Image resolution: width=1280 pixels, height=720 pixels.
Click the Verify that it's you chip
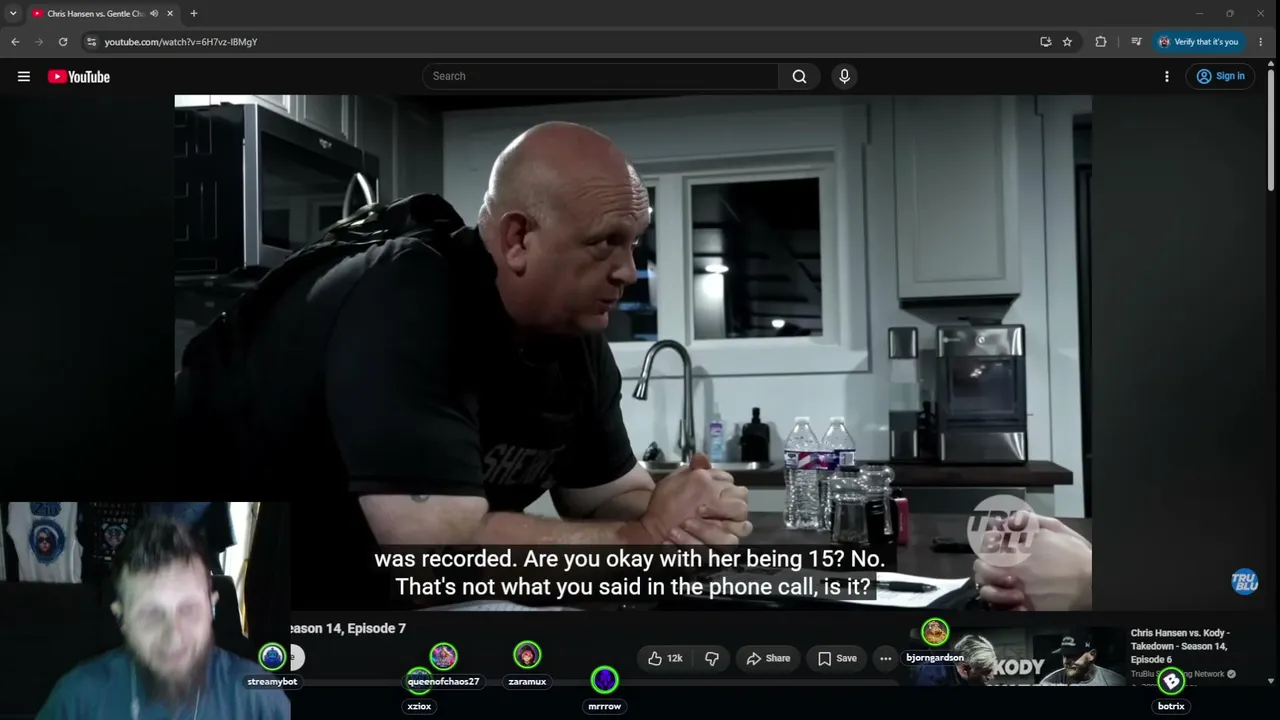(x=1199, y=42)
